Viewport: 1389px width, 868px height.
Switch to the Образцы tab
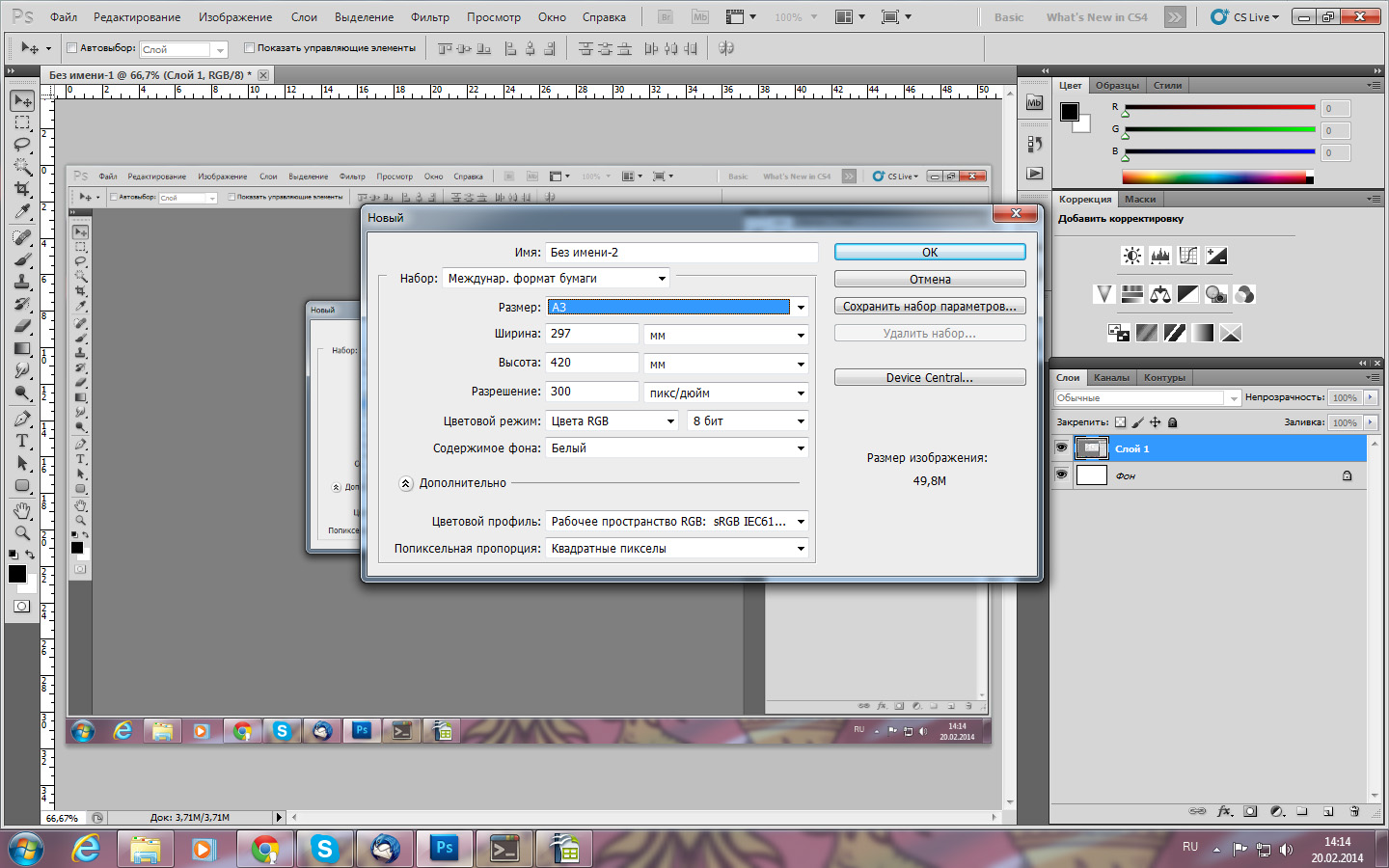1117,85
